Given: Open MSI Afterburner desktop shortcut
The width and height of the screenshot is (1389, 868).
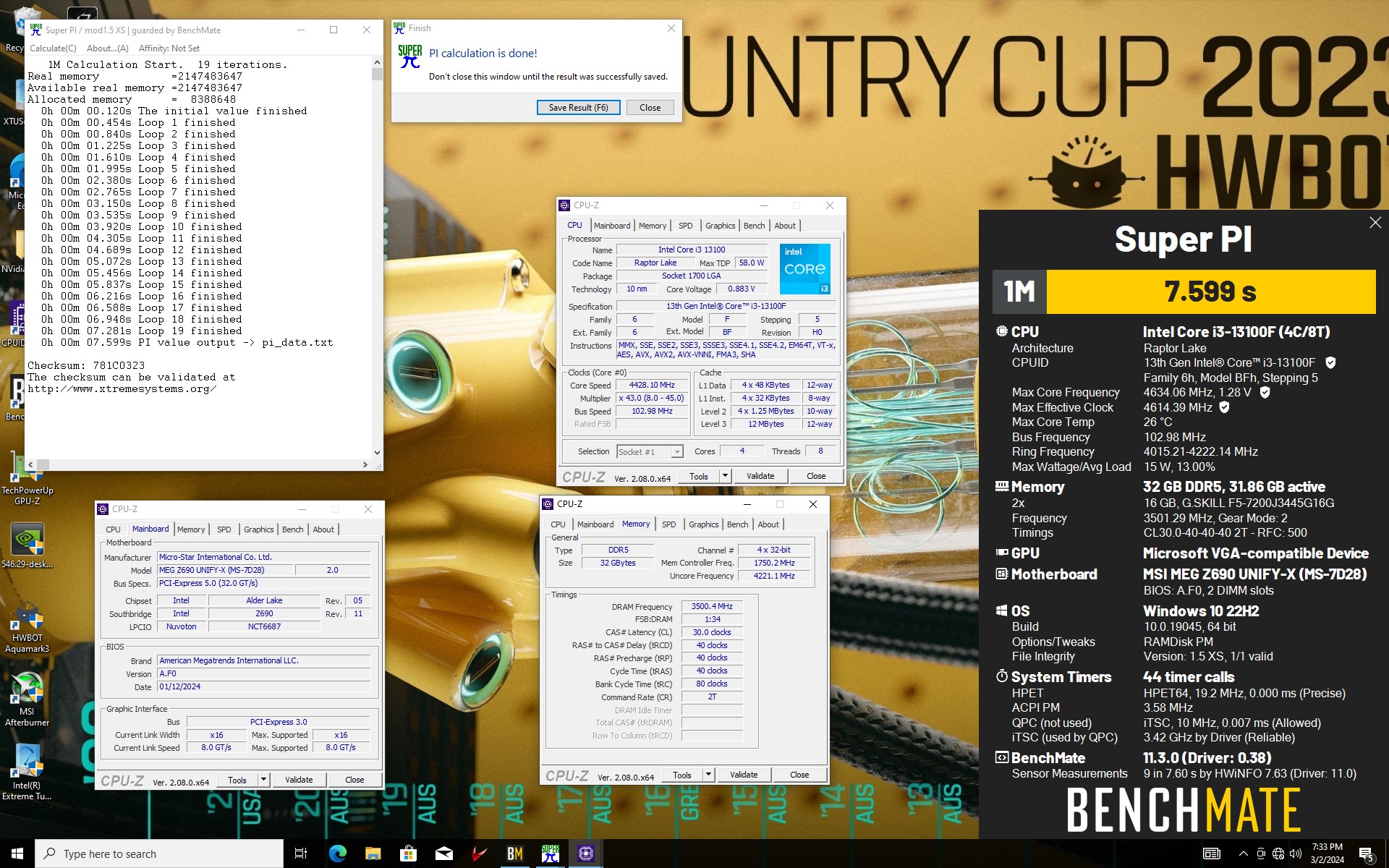Looking at the screenshot, I should 27,700.
